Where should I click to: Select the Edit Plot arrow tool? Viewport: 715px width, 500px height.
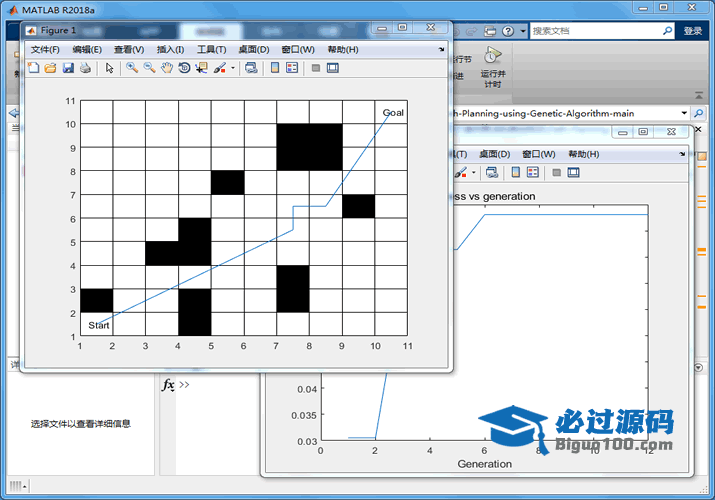point(109,68)
